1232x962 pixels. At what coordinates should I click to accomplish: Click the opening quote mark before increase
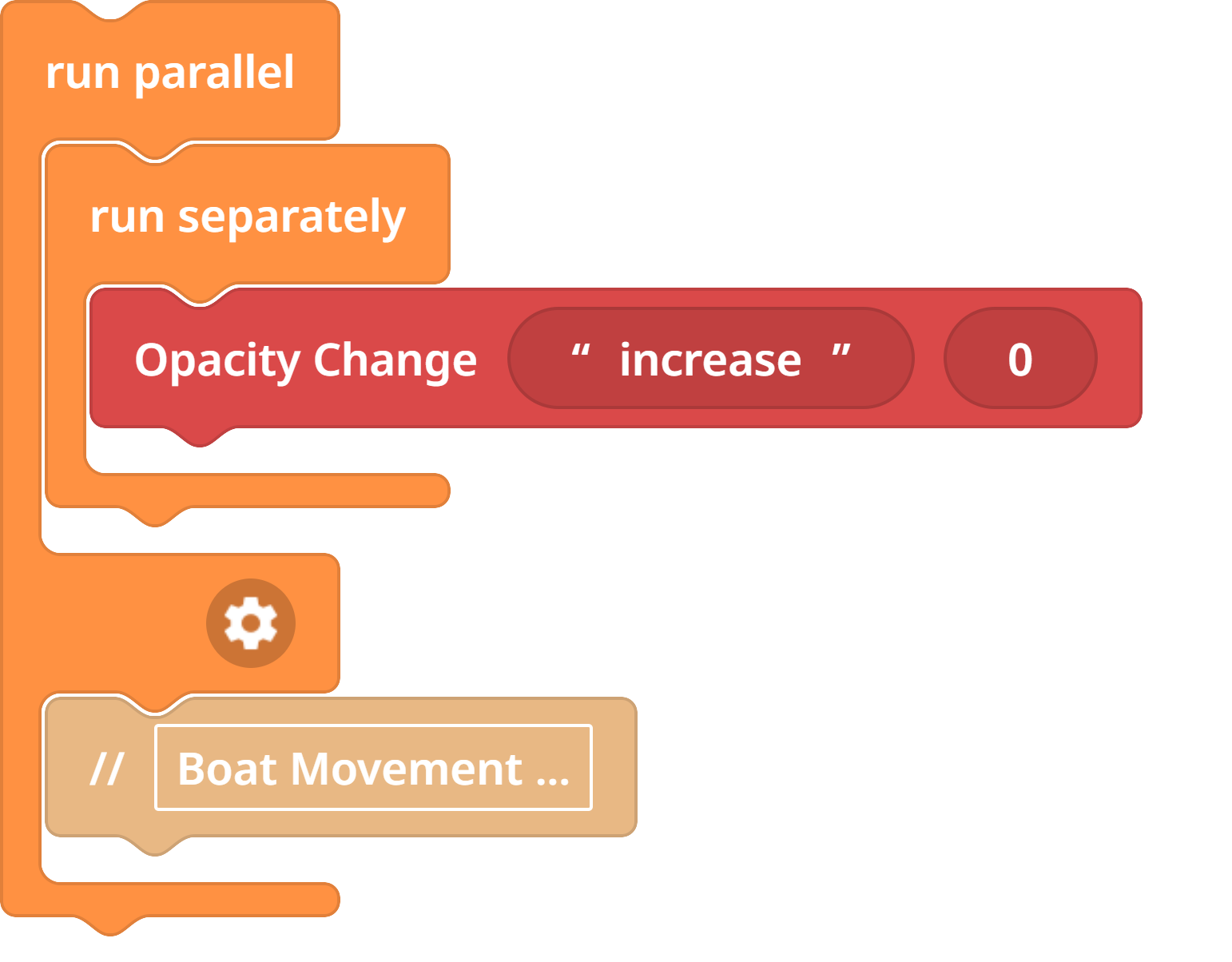[581, 354]
